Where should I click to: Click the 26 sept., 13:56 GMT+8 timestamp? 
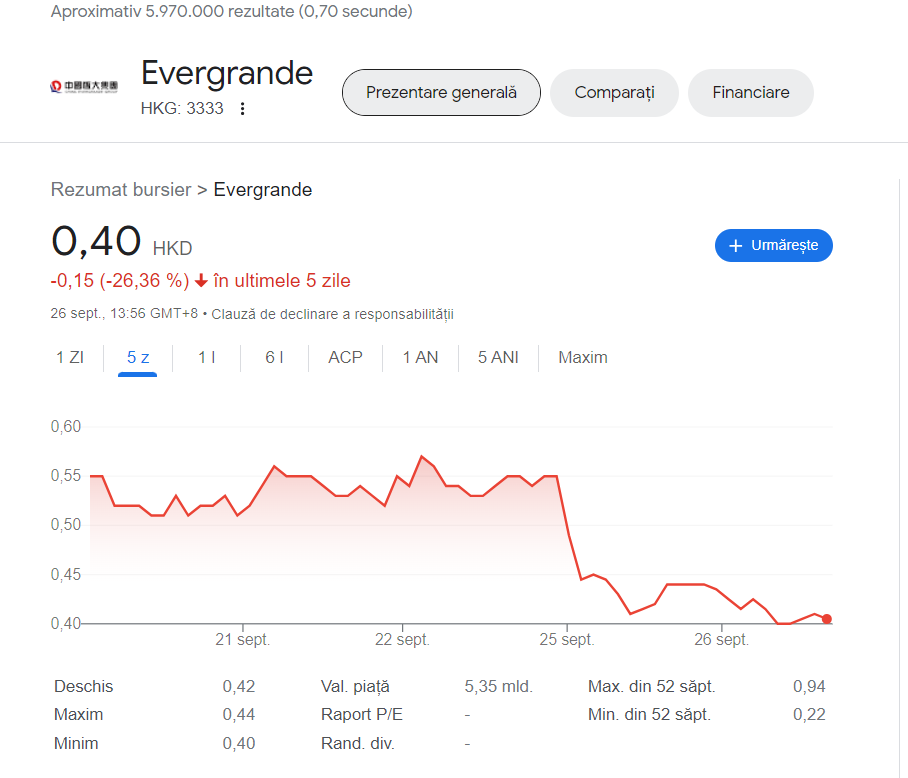pos(124,314)
